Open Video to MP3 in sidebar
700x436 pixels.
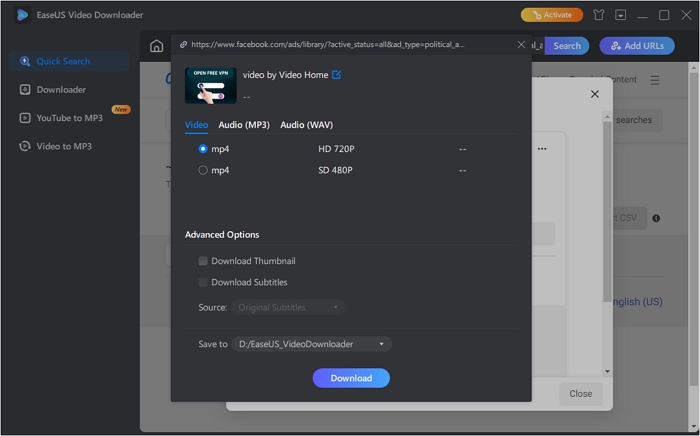(63, 146)
